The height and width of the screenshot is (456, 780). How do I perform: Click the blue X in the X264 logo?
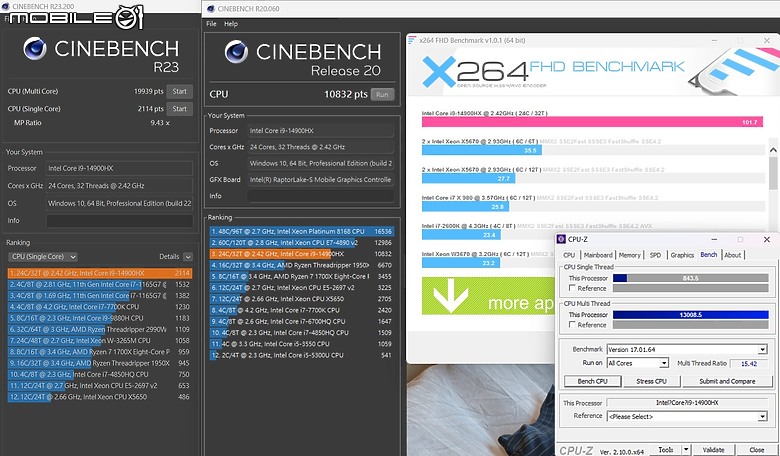coord(439,71)
